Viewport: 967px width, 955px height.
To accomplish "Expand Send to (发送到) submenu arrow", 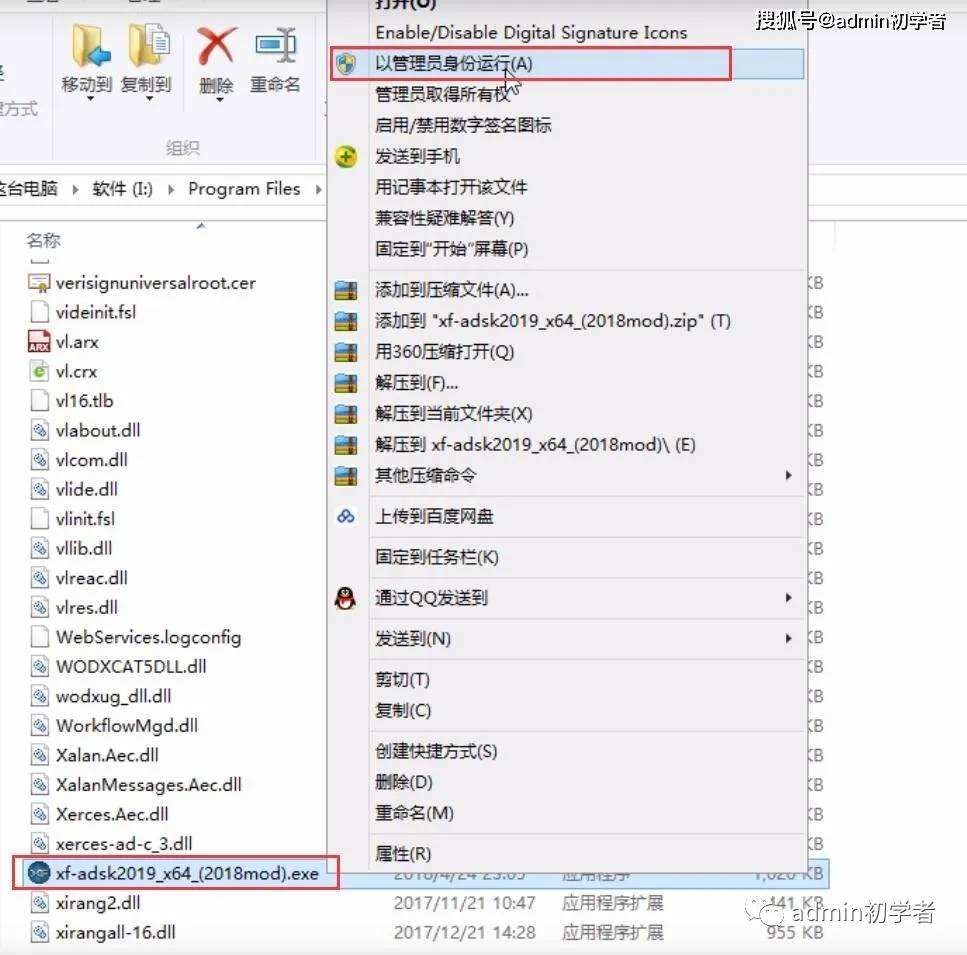I will pos(788,638).
